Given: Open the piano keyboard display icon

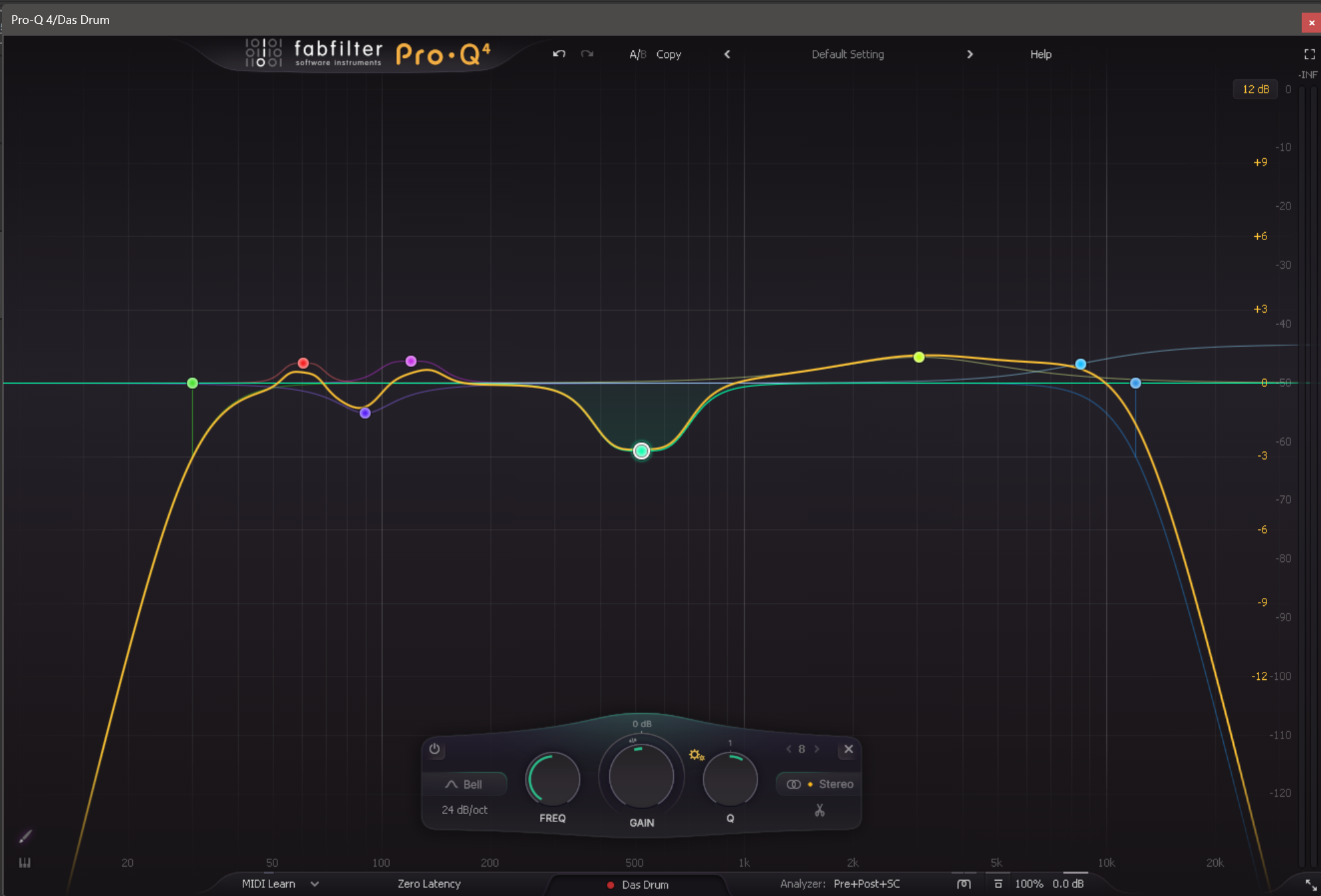Looking at the screenshot, I should [25, 863].
